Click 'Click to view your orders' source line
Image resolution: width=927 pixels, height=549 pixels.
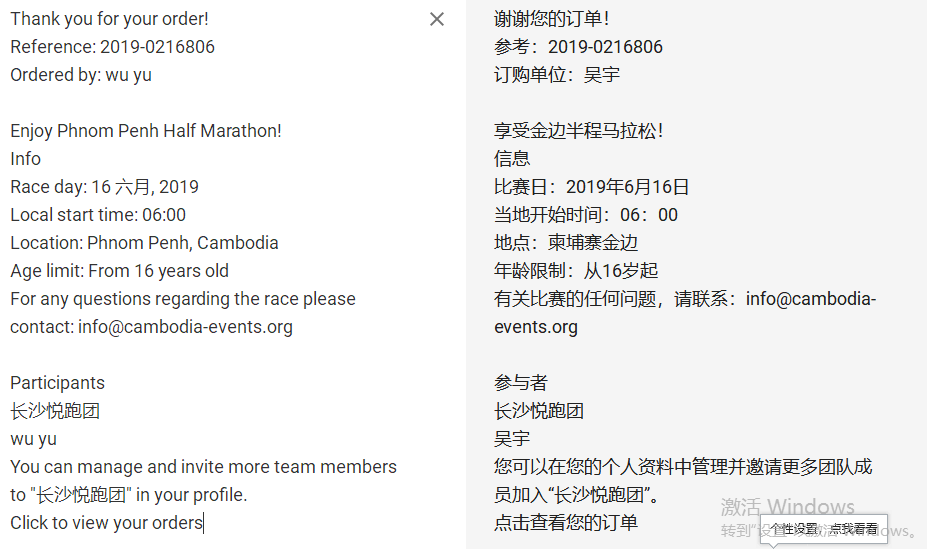106,523
